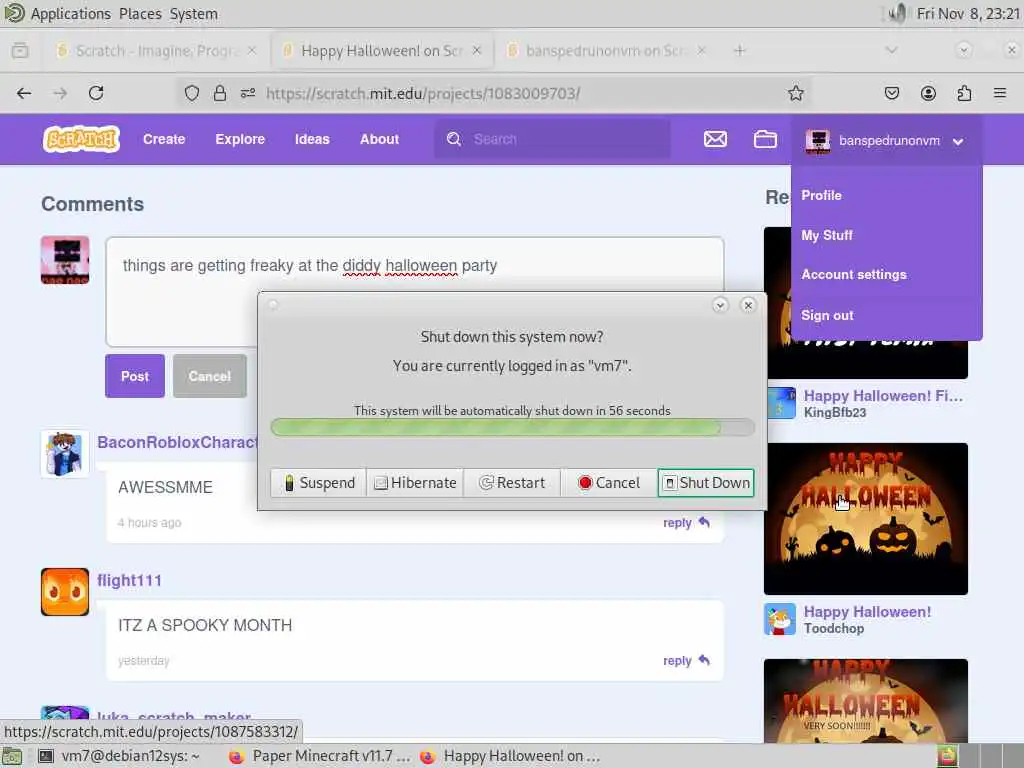Click the reply arrow on AWESSMME comment
Image resolution: width=1024 pixels, height=768 pixels.
pyautogui.click(x=704, y=522)
